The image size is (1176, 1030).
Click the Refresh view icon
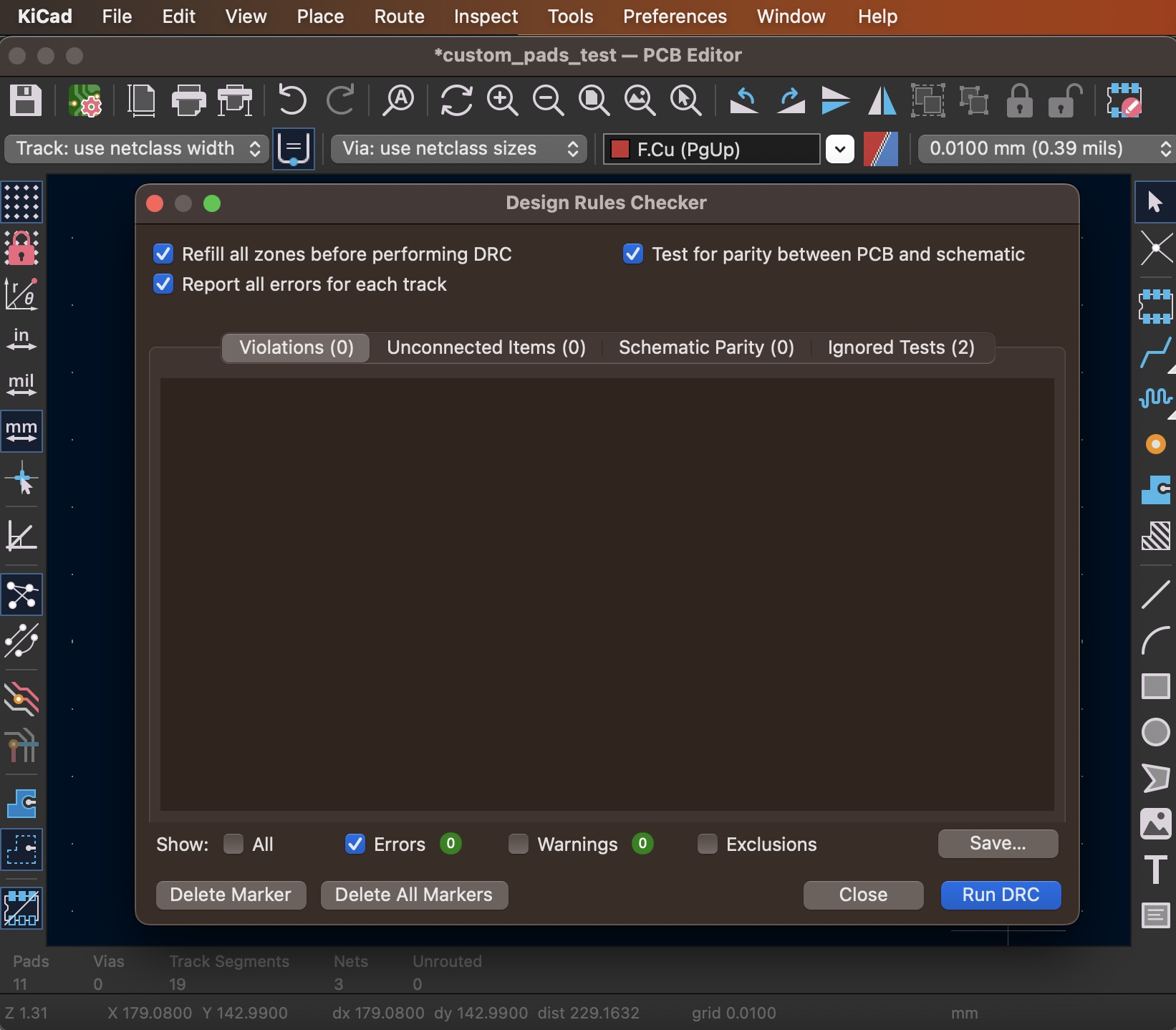click(x=456, y=100)
